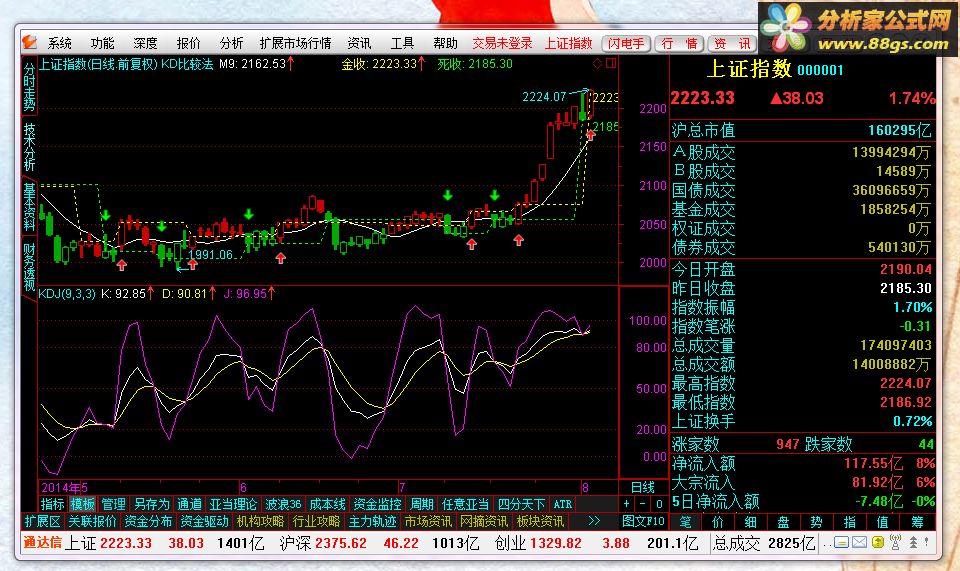Viewport: 960px width, 571px height.
Task: Click the double up-arrow status icon
Action: [x=913, y=542]
